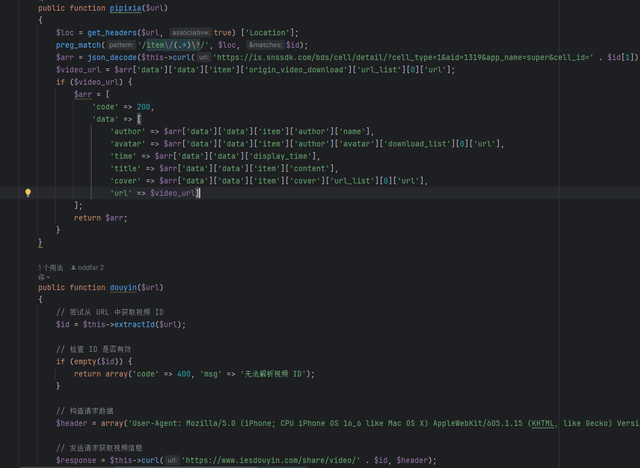Screen dimensions: 640x468
Task: Click the highlighted bracket after 'data' =>
Action: click(x=139, y=119)
